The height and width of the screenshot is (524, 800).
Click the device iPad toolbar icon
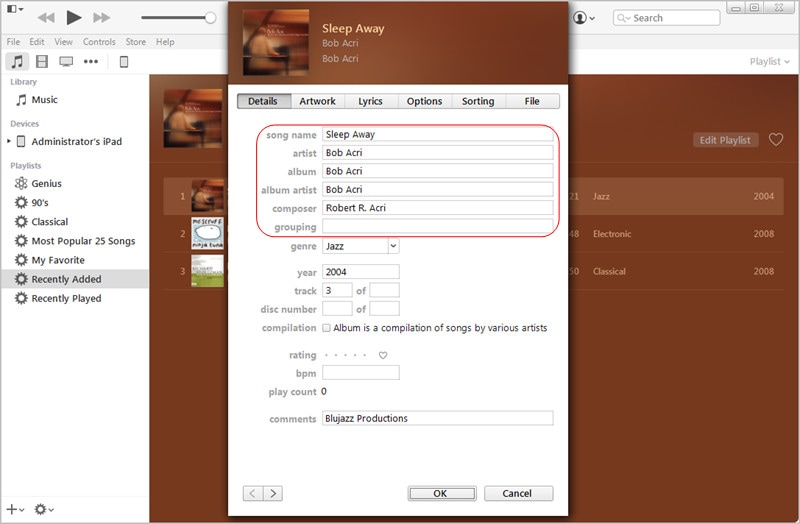point(123,62)
